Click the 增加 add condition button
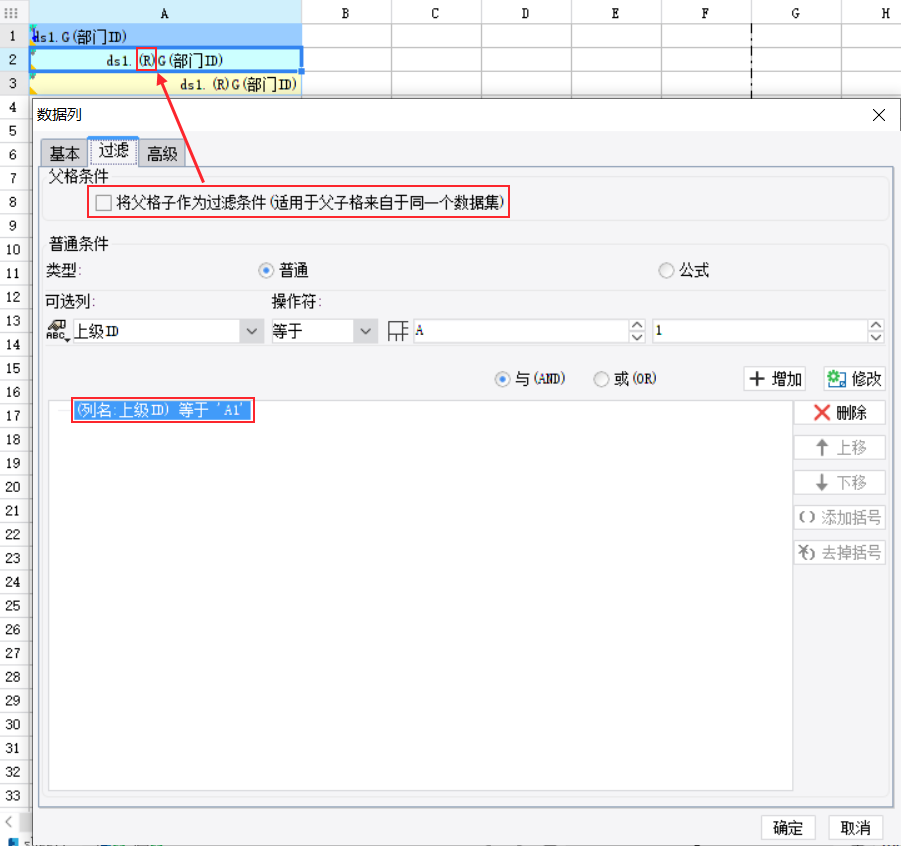The image size is (901, 846). pyautogui.click(x=775, y=379)
